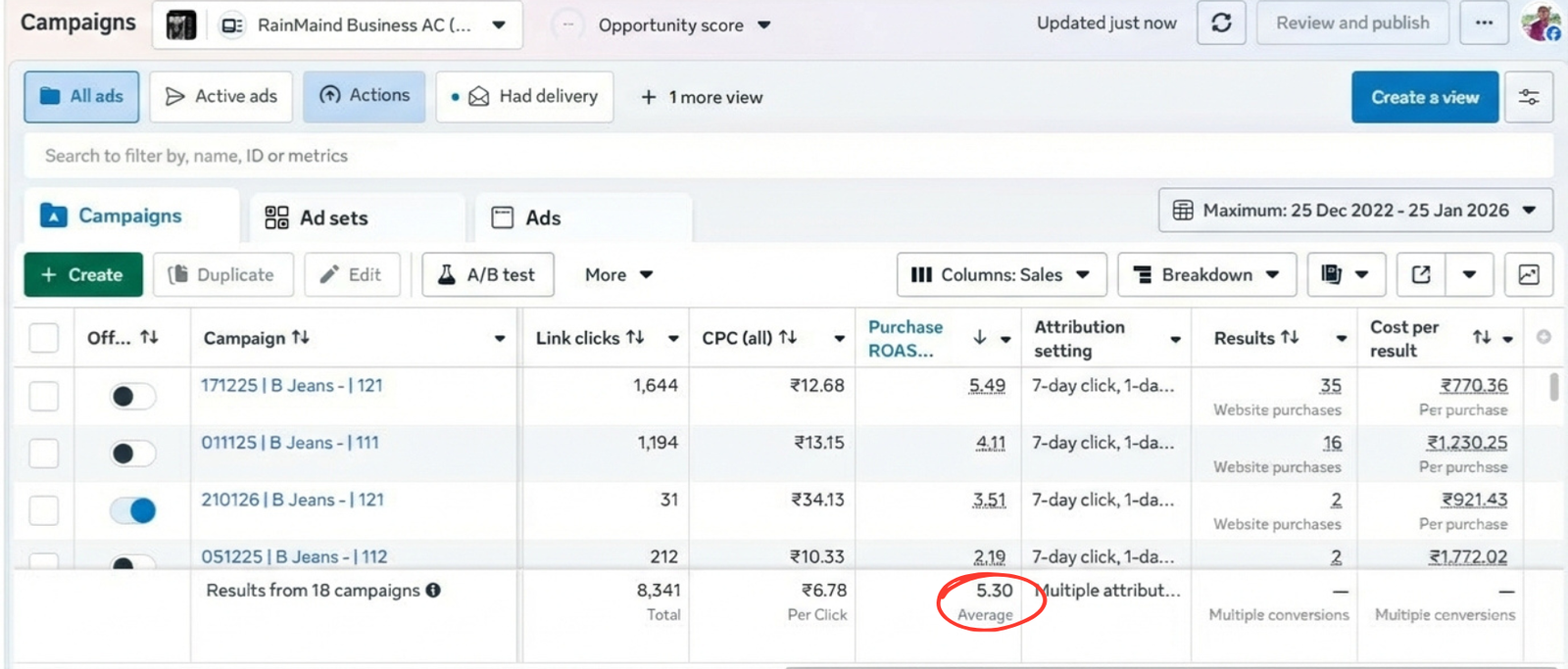The image size is (1568, 669).
Task: Open Link clicks column options caret
Action: coord(673,339)
